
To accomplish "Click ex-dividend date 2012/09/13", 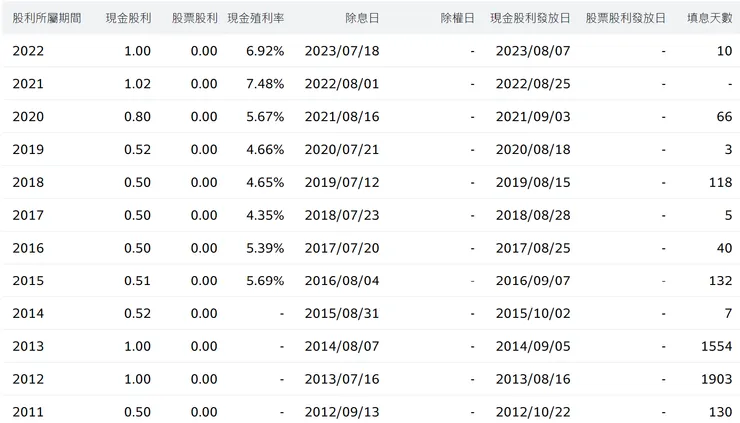I will pos(342,412).
